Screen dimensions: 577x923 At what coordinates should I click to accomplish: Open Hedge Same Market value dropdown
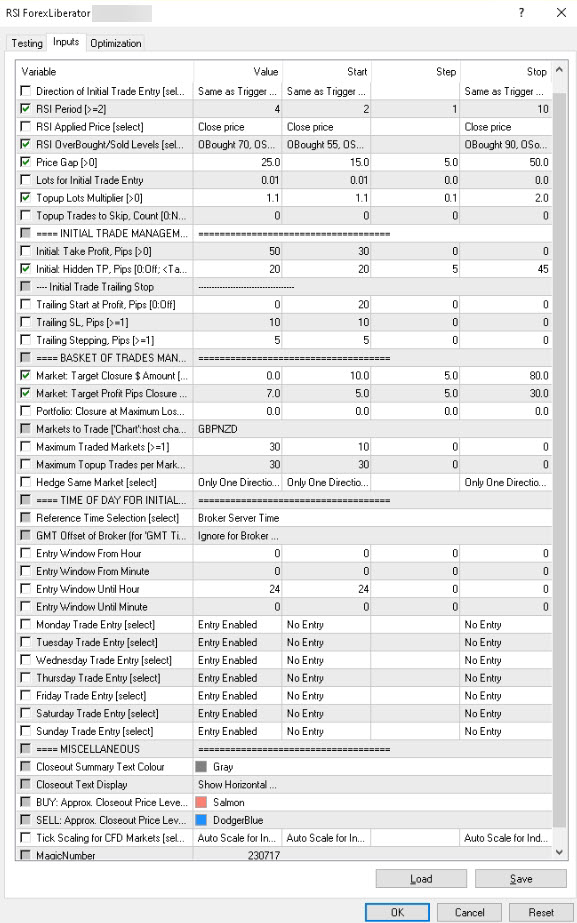pyautogui.click(x=238, y=482)
